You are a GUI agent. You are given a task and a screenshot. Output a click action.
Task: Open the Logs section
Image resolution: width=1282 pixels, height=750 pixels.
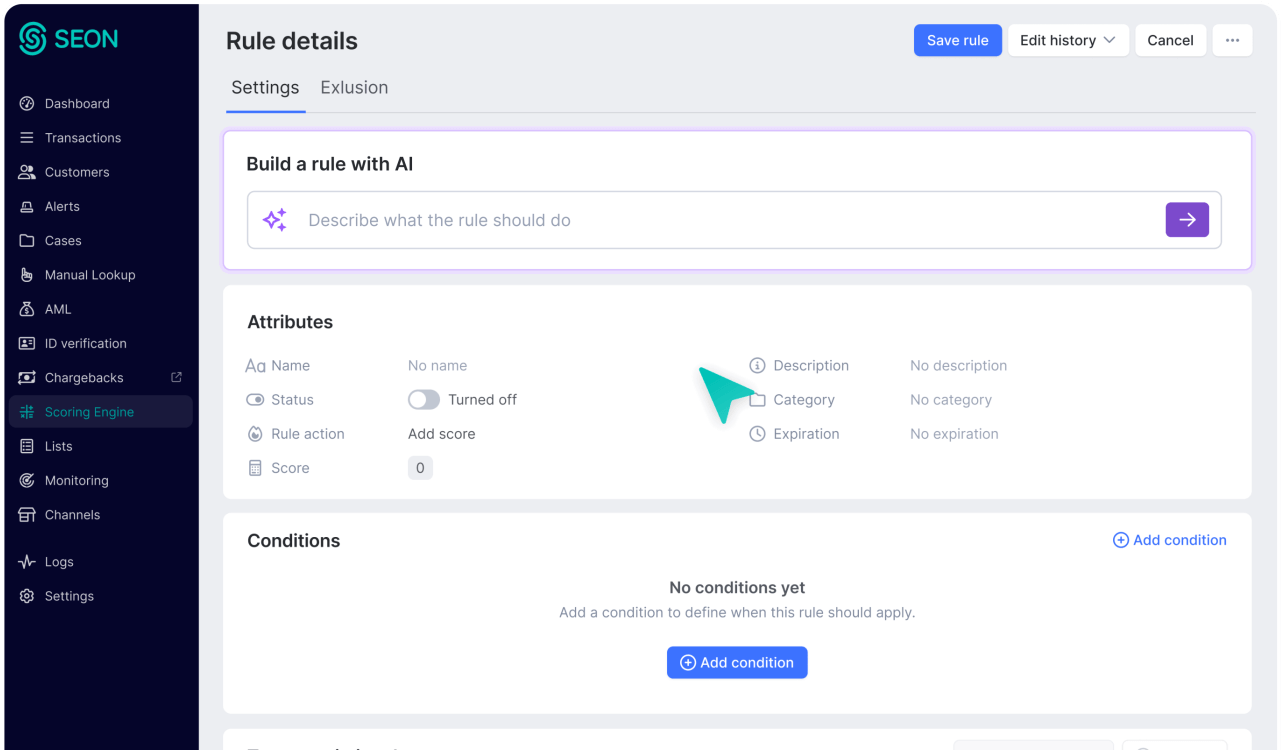pyautogui.click(x=58, y=562)
